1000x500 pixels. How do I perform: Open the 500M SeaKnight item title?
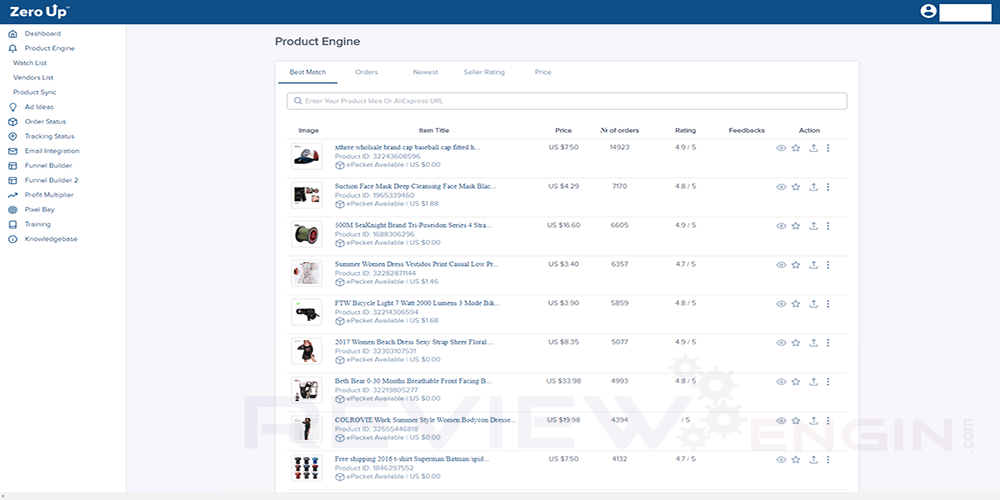tap(413, 225)
